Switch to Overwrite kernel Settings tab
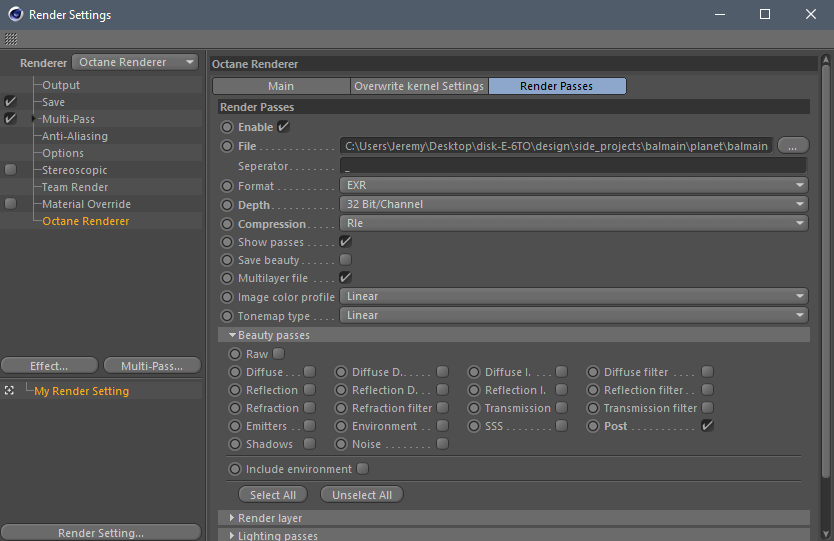 click(x=419, y=86)
